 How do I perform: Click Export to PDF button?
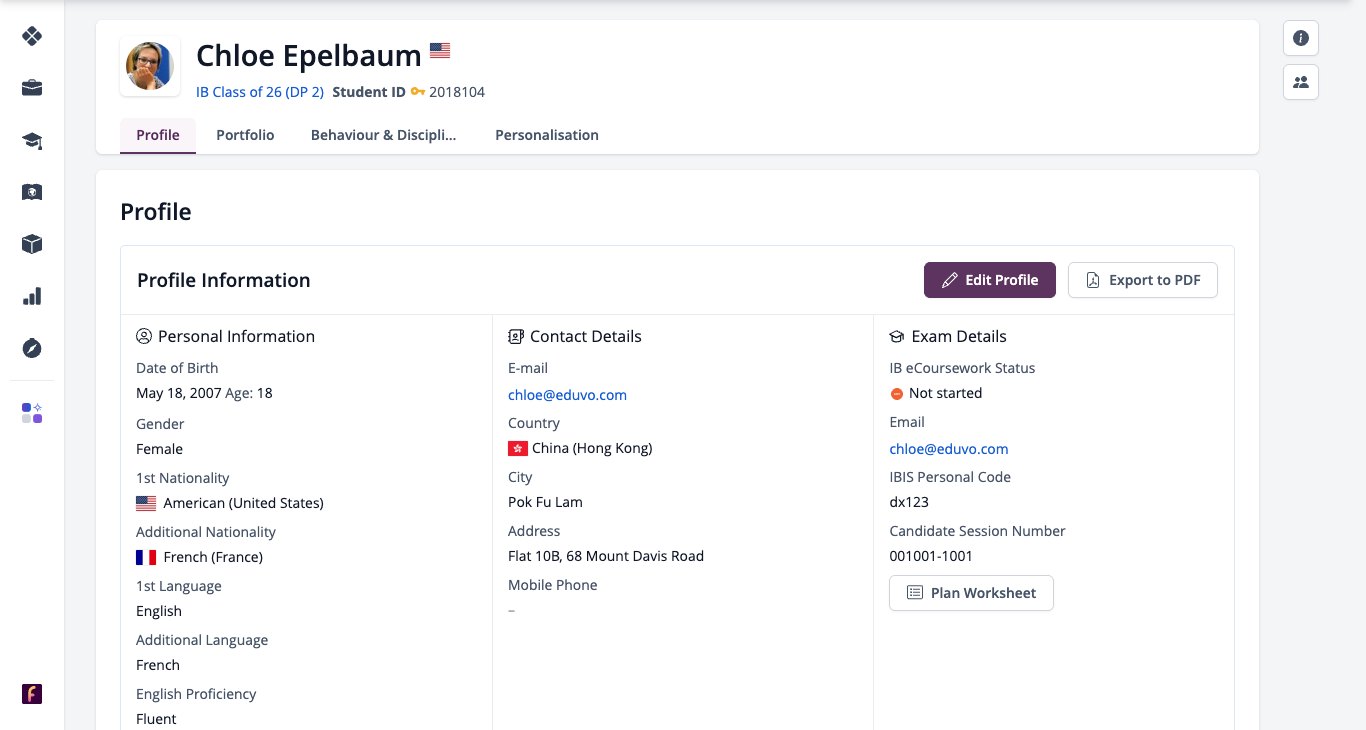coord(1143,280)
